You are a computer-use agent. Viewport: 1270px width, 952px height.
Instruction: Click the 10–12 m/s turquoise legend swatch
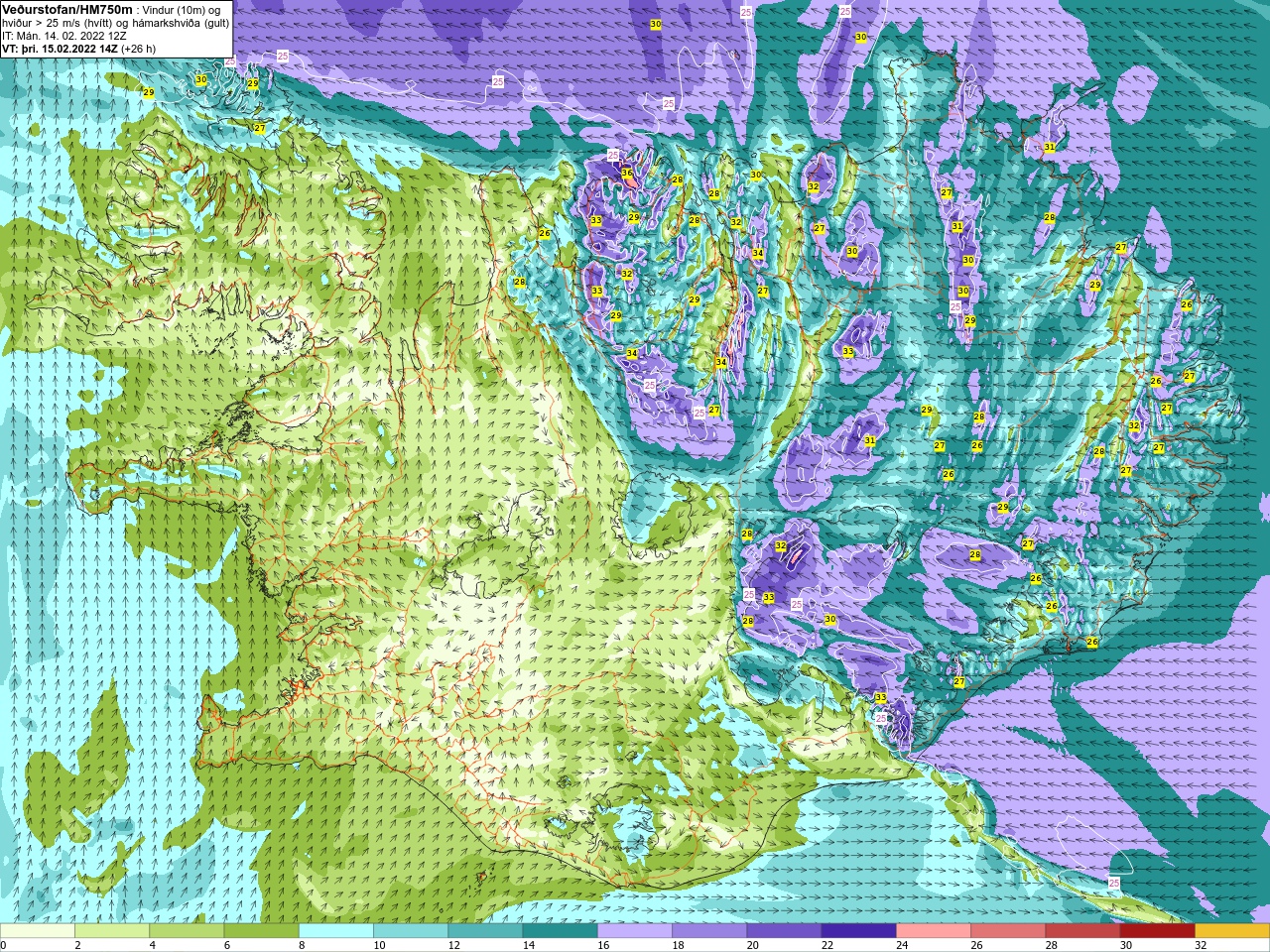pos(411,931)
